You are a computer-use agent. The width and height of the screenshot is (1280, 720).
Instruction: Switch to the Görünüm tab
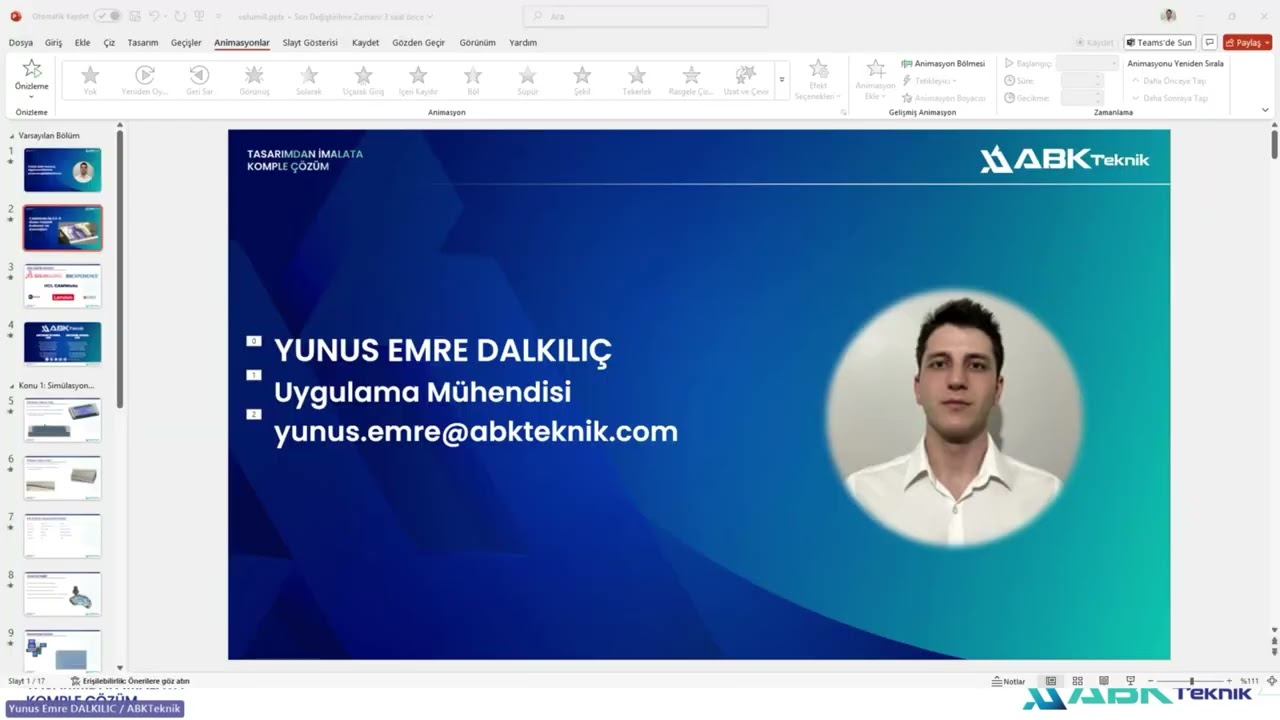[477, 43]
